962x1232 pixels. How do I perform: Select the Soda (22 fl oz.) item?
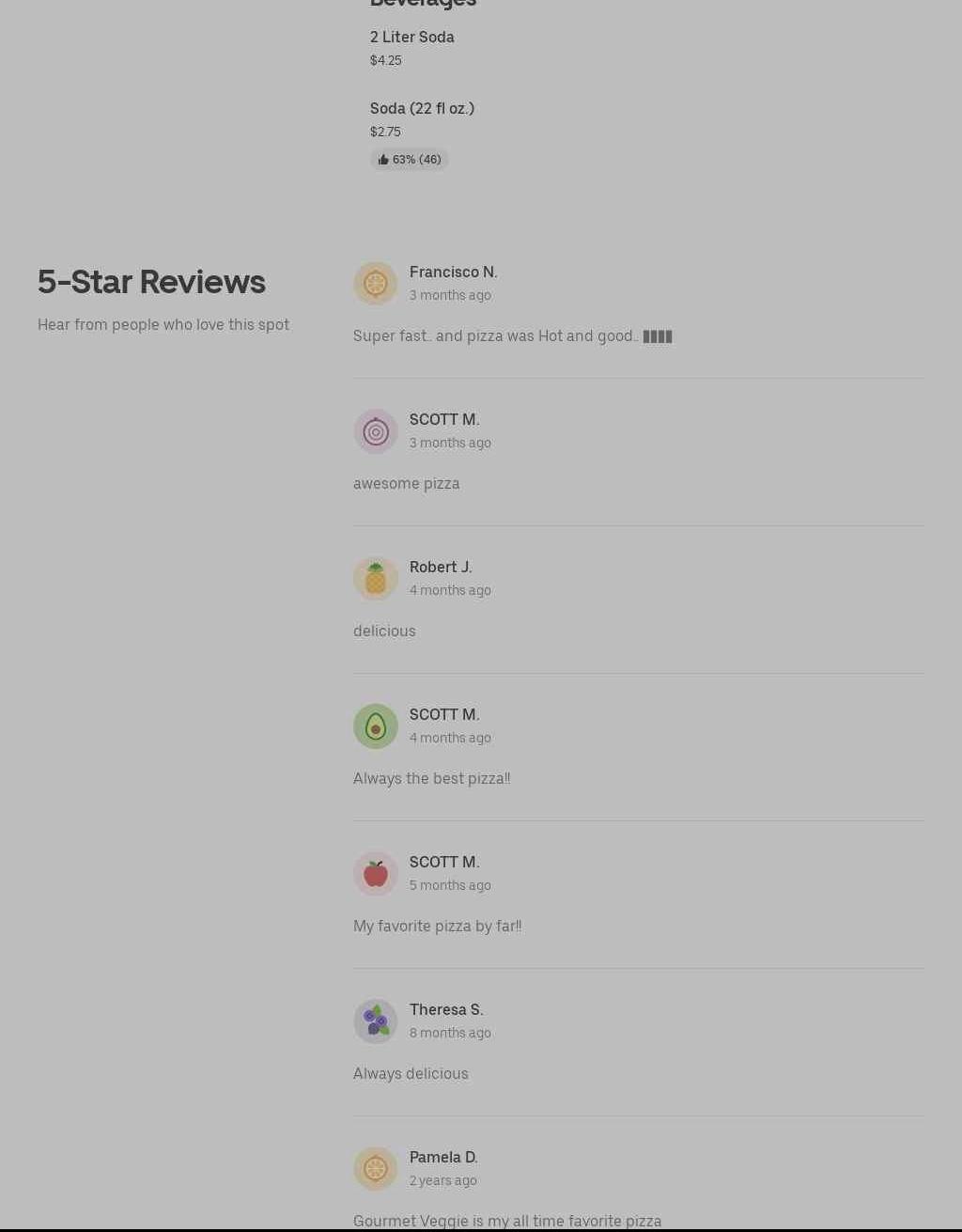pyautogui.click(x=422, y=108)
